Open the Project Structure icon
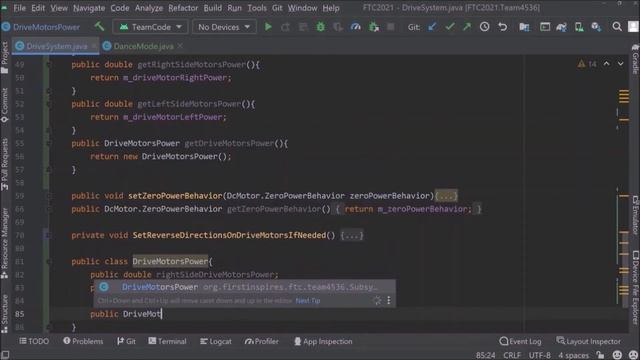 524,27
